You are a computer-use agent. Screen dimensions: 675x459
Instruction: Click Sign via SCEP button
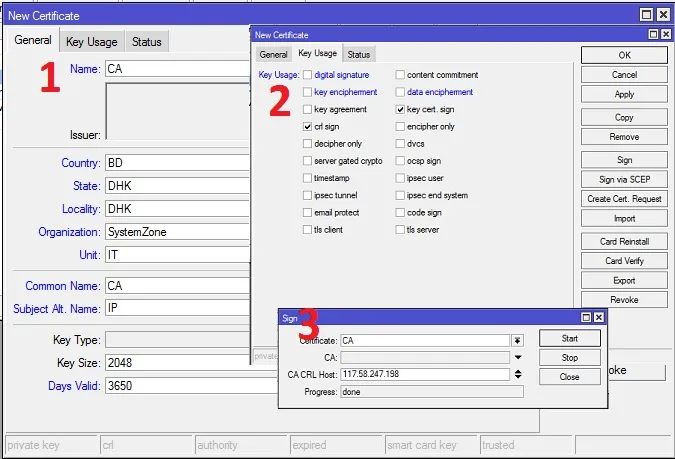[624, 180]
